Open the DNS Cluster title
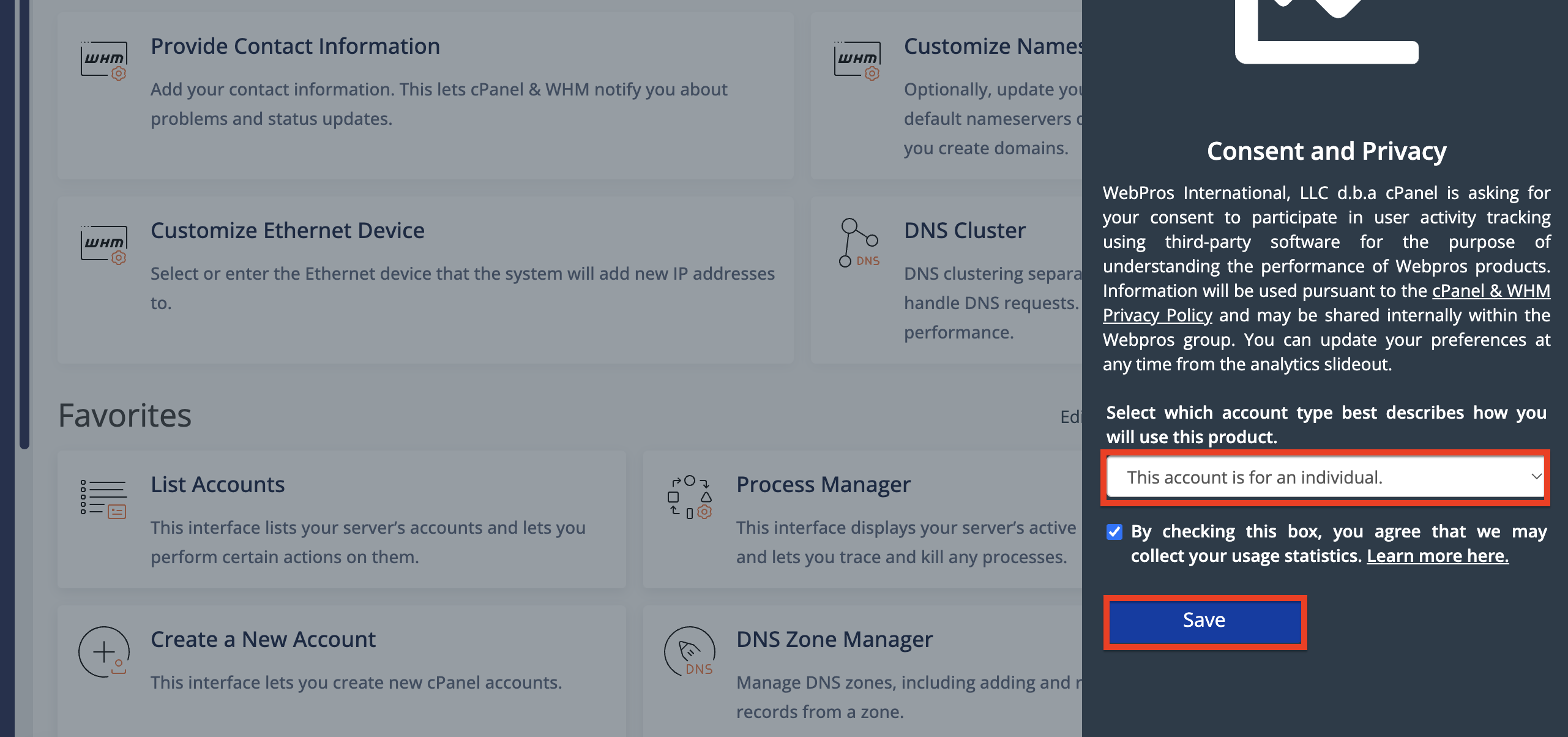This screenshot has height=737, width=1568. (x=965, y=230)
